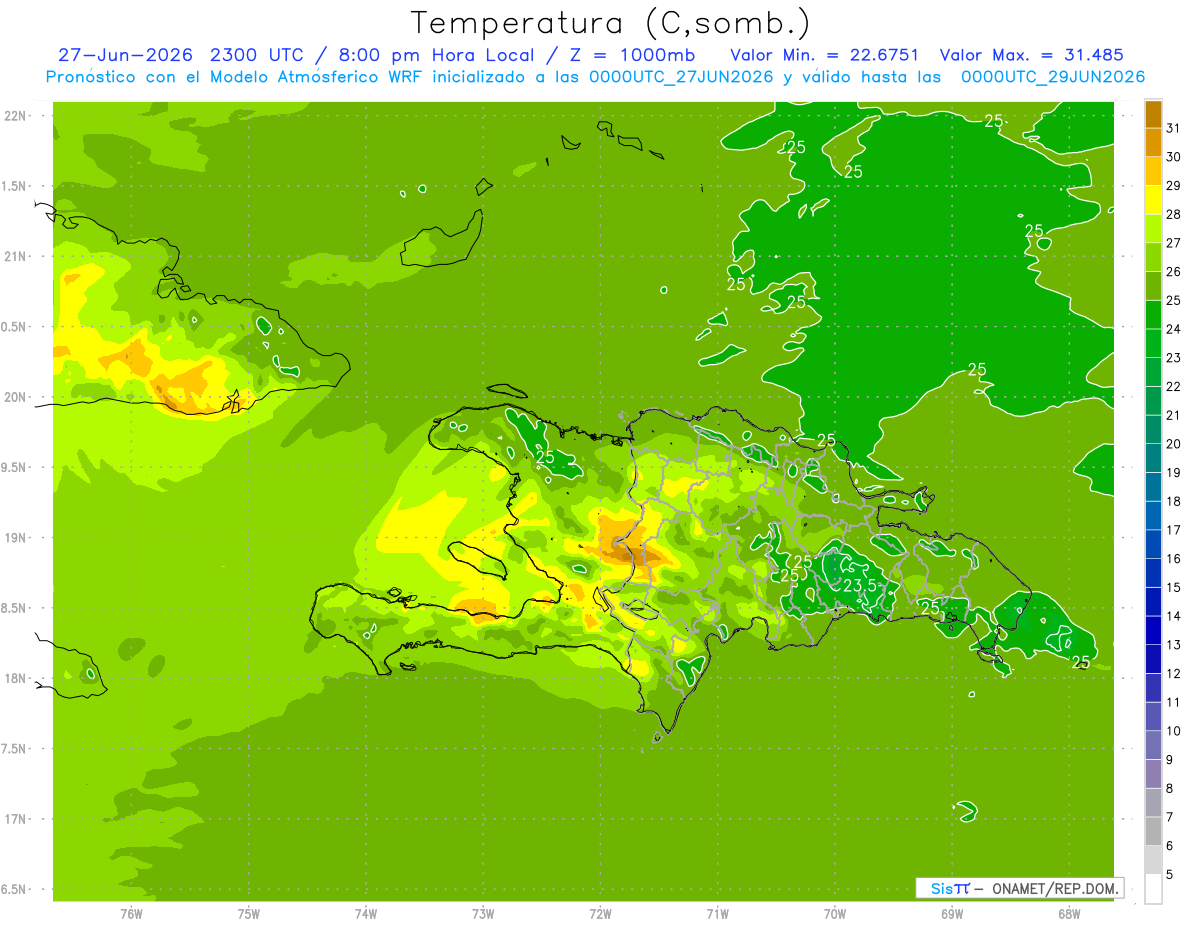Screen dimensions: 1200x927
Task: Click the "19N" latitude label
Action: [x=17, y=538]
